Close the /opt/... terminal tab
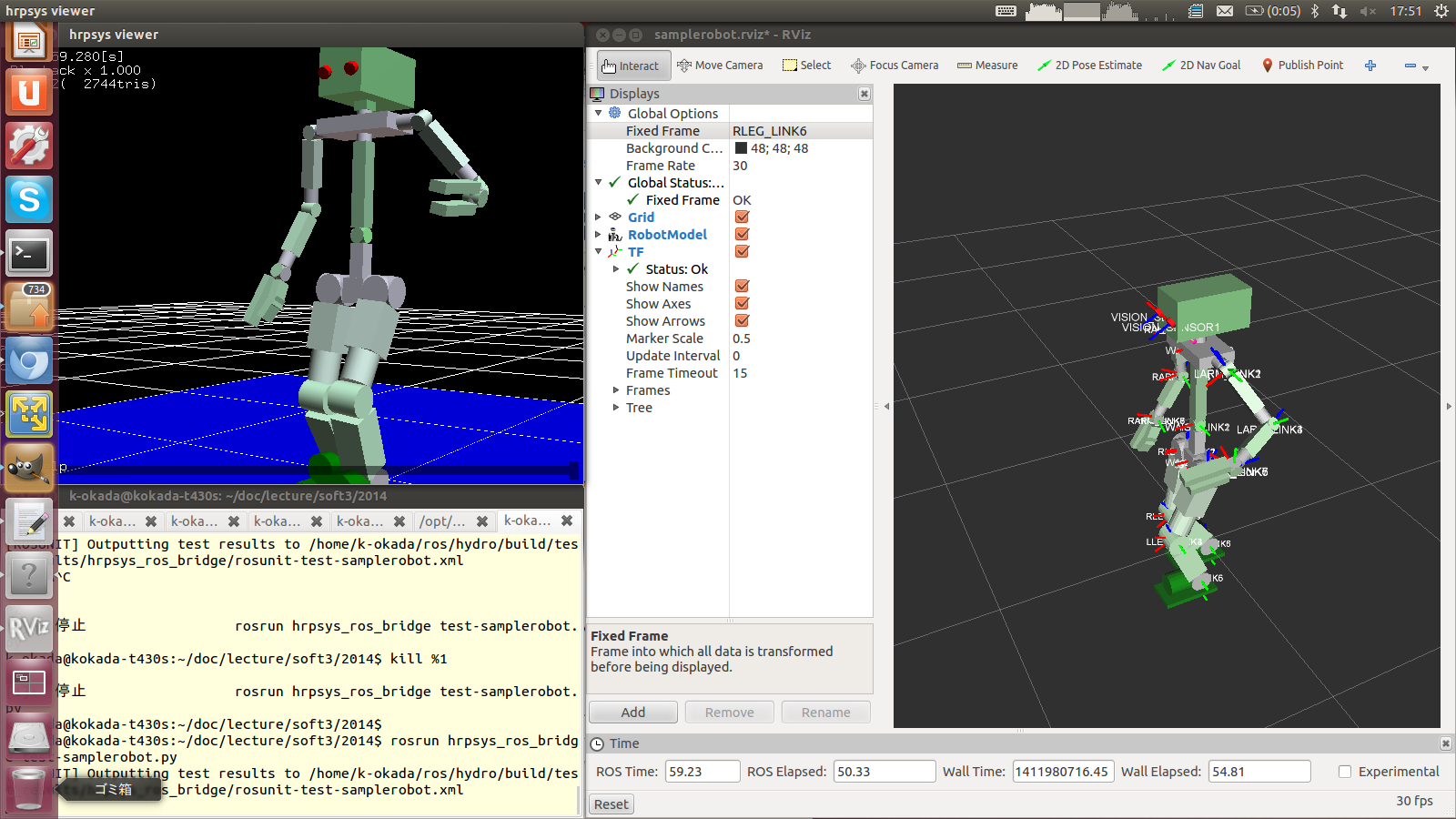Screen dimensions: 1456x819 click(482, 521)
